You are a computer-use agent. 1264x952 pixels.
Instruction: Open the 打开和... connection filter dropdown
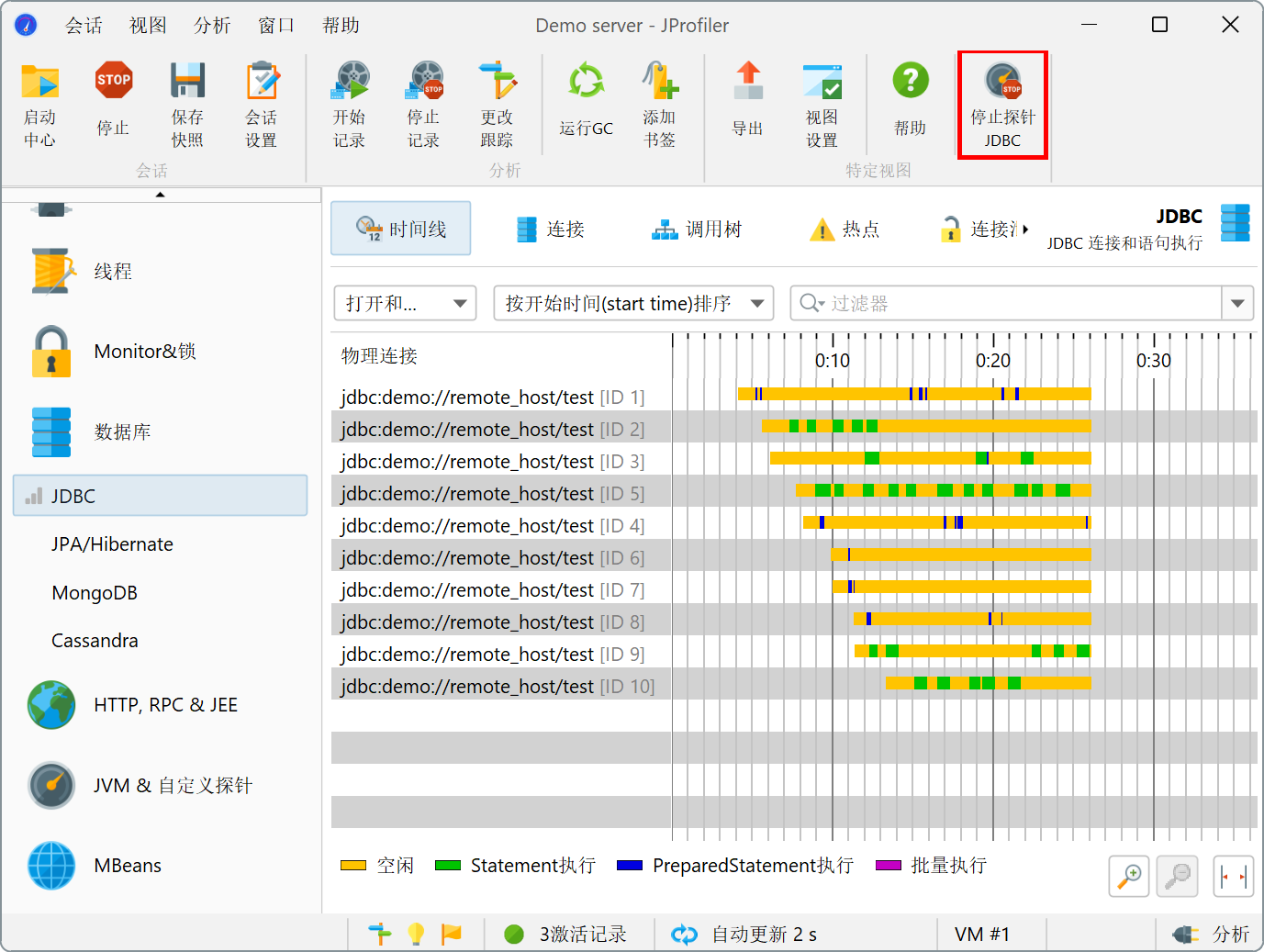pyautogui.click(x=405, y=303)
